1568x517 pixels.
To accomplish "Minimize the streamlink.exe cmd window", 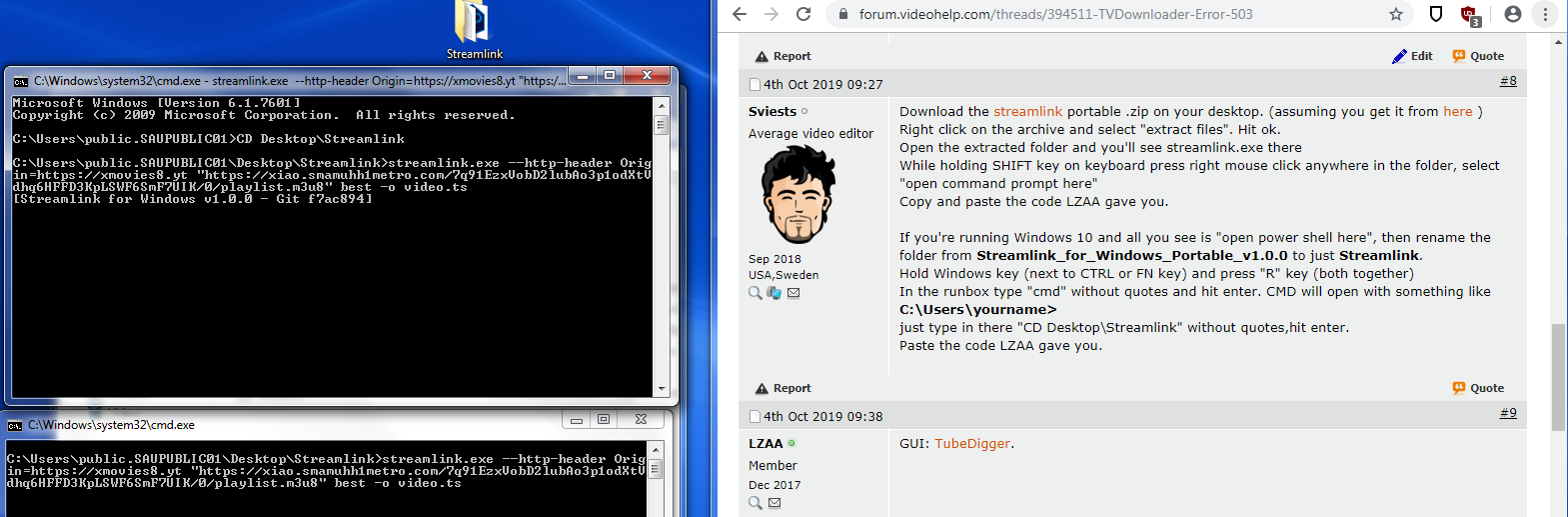I will 582,75.
